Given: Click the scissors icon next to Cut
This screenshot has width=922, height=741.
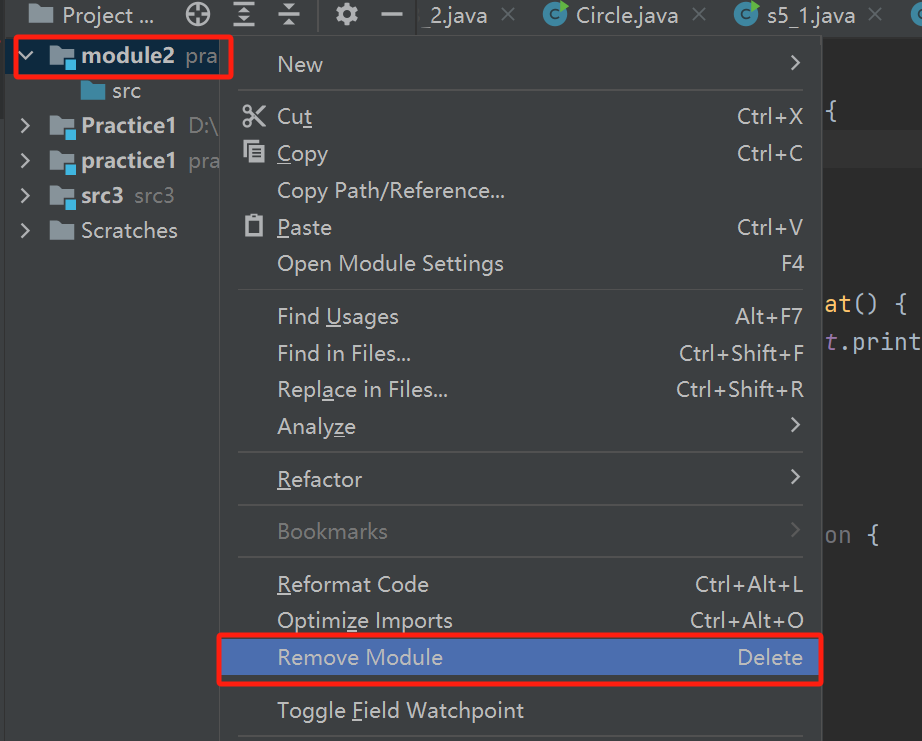Looking at the screenshot, I should [x=255, y=116].
